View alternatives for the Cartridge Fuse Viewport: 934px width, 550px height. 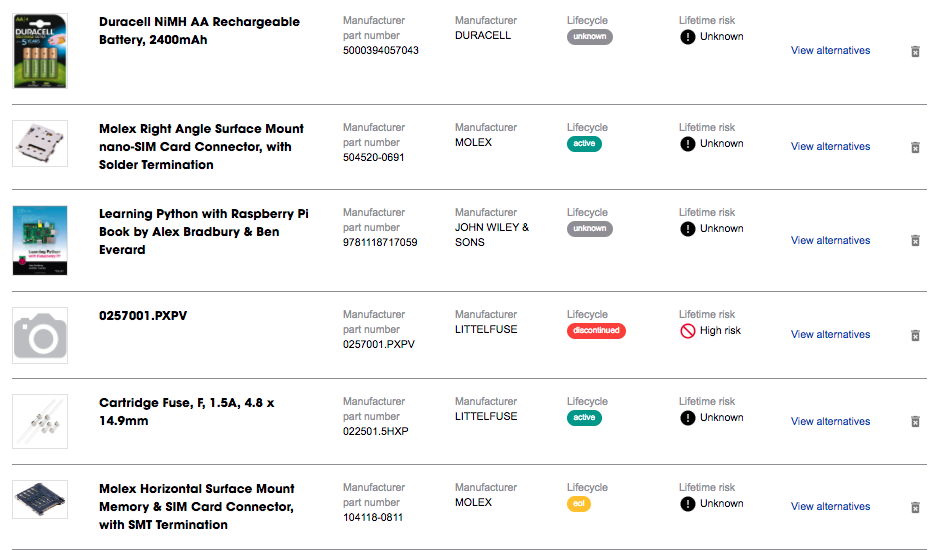[830, 421]
